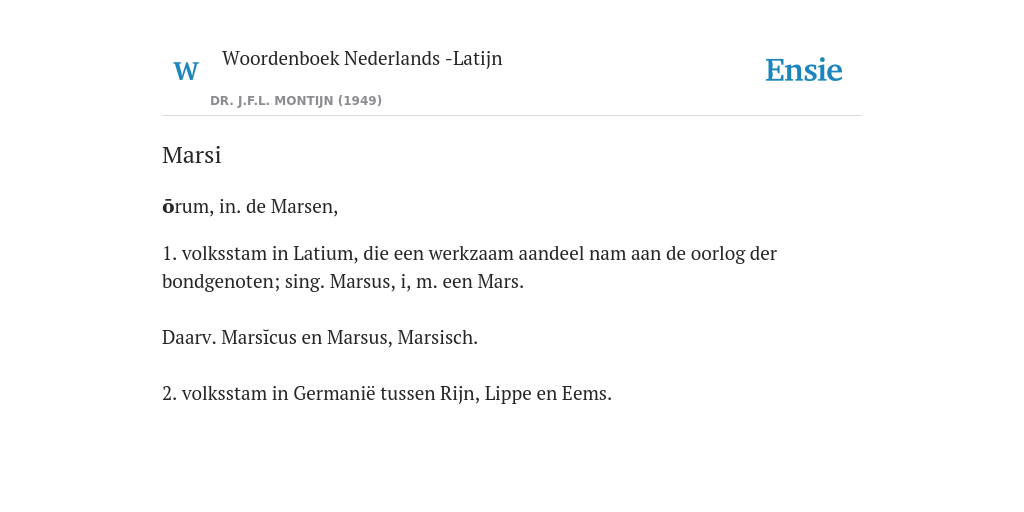Screen dimensions: 1024x512
Task: Click the word 'Latium' in definition one
Action: [x=323, y=253]
